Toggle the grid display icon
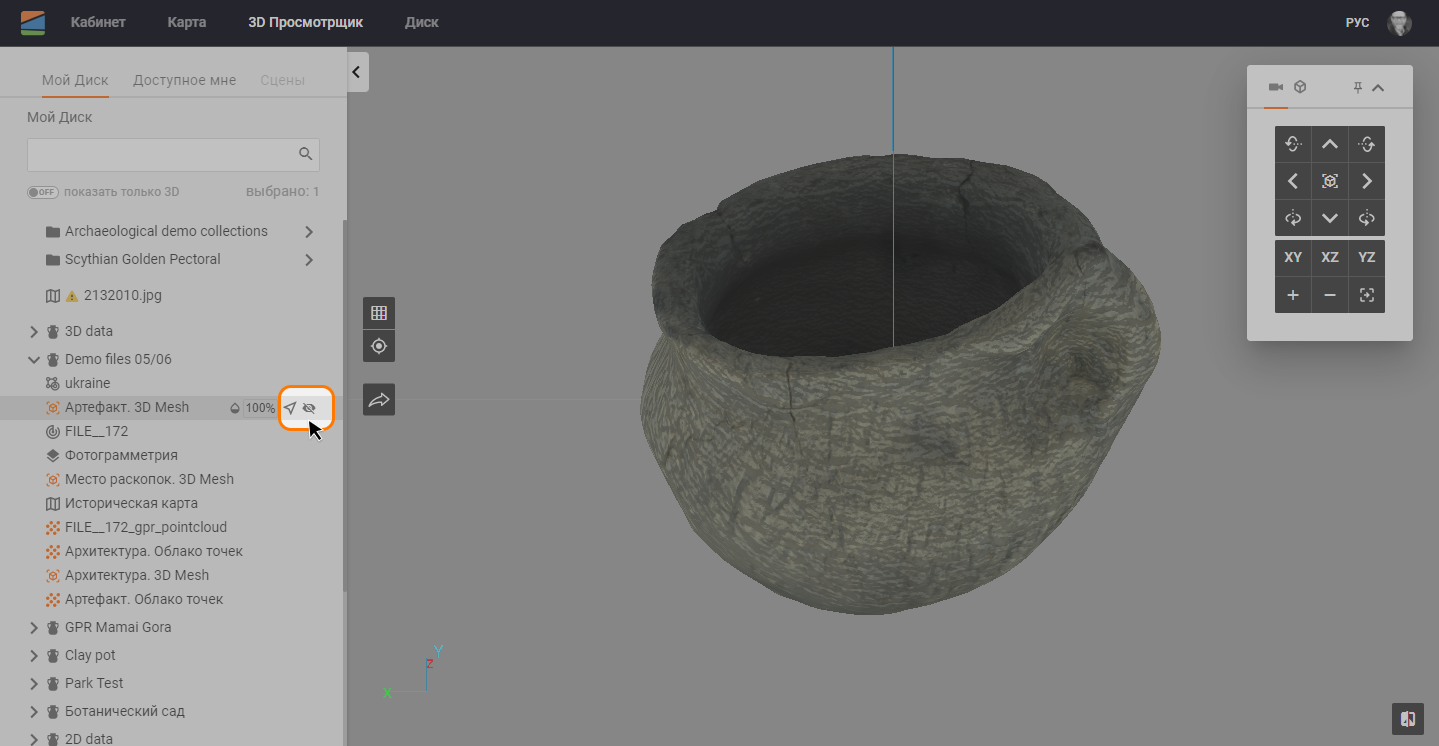This screenshot has width=1439, height=746. pos(379,313)
